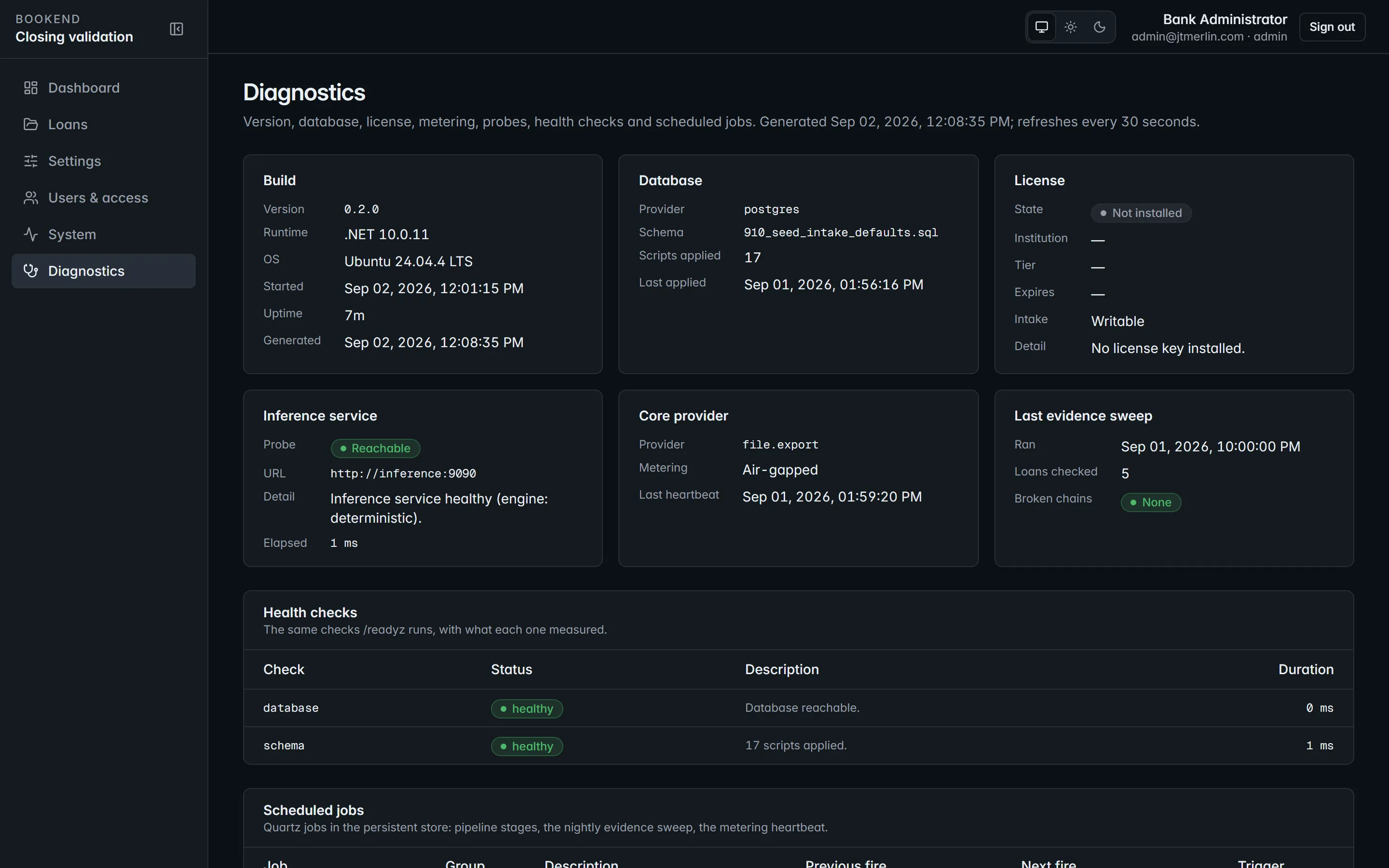Click the Description column header in Health checks
Image resolution: width=1389 pixels, height=868 pixels.
[x=782, y=669]
